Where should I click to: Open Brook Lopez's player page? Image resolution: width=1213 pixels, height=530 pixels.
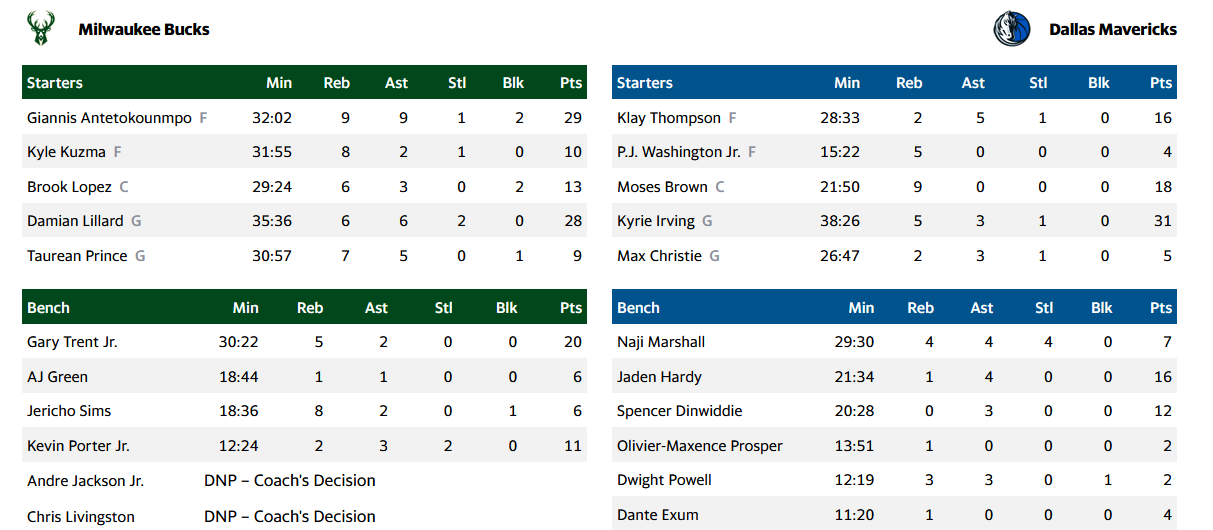(69, 187)
